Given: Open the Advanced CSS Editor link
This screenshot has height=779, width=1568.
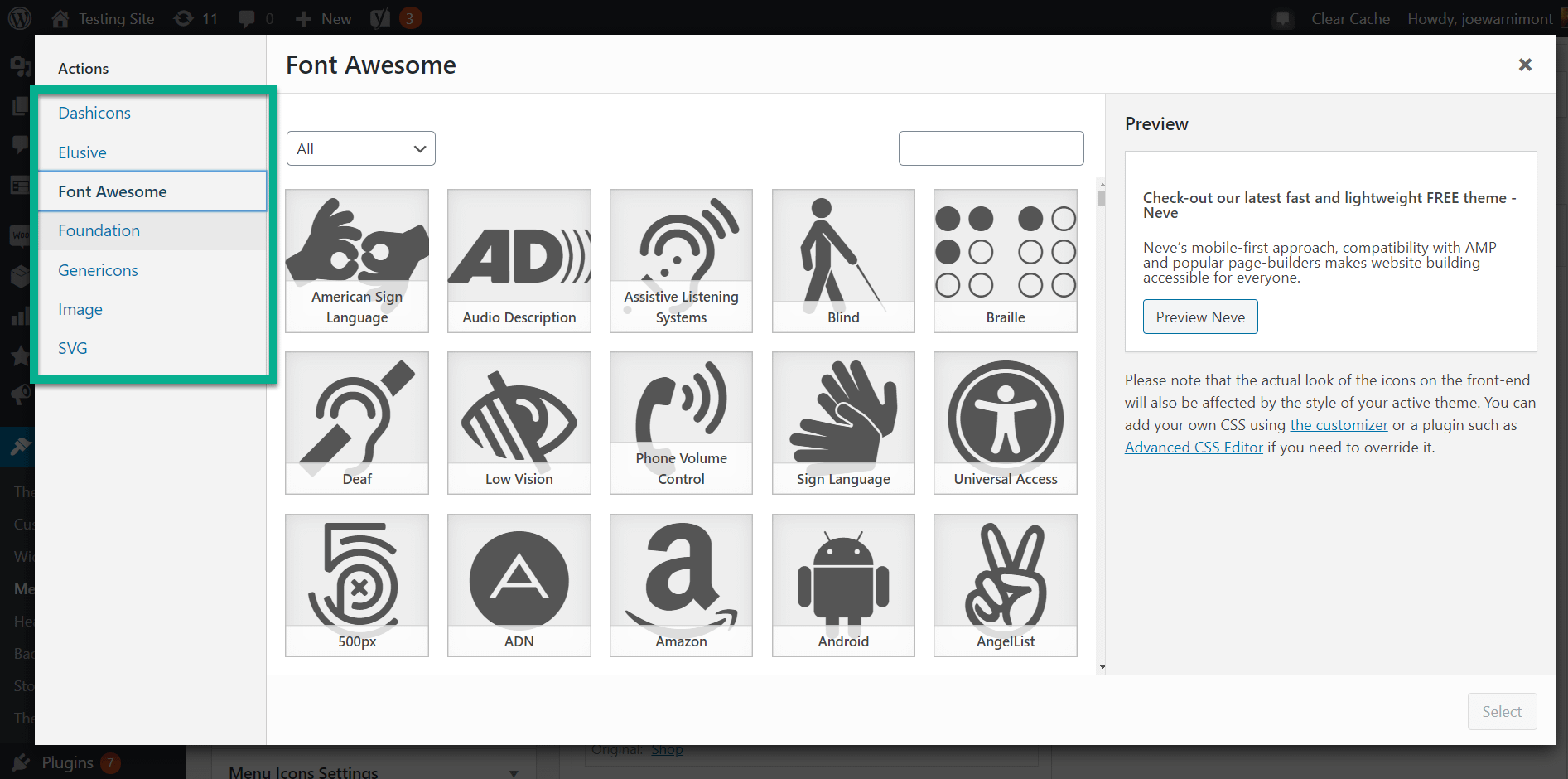Looking at the screenshot, I should (1193, 447).
